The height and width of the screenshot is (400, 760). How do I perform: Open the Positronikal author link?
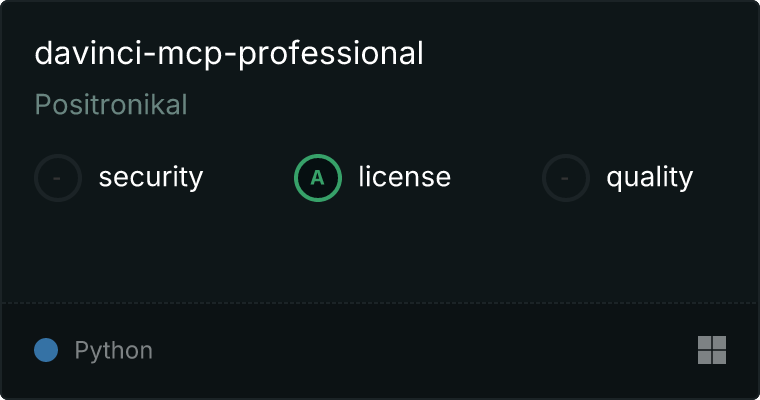(111, 105)
